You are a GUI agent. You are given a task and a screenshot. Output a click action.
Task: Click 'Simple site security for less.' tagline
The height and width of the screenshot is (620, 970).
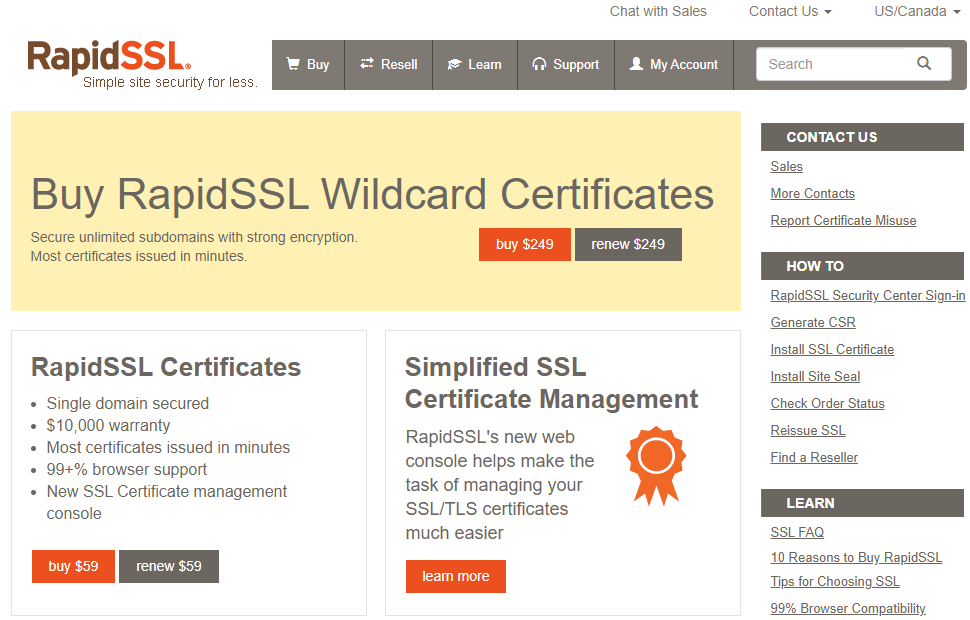[x=170, y=82]
